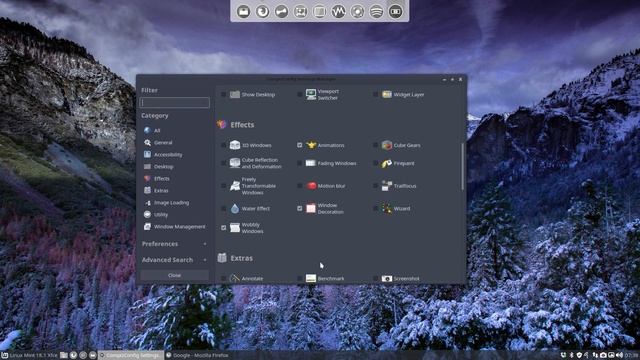This screenshot has height=360, width=640.
Task: Click the first icon in top dock
Action: (x=243, y=11)
